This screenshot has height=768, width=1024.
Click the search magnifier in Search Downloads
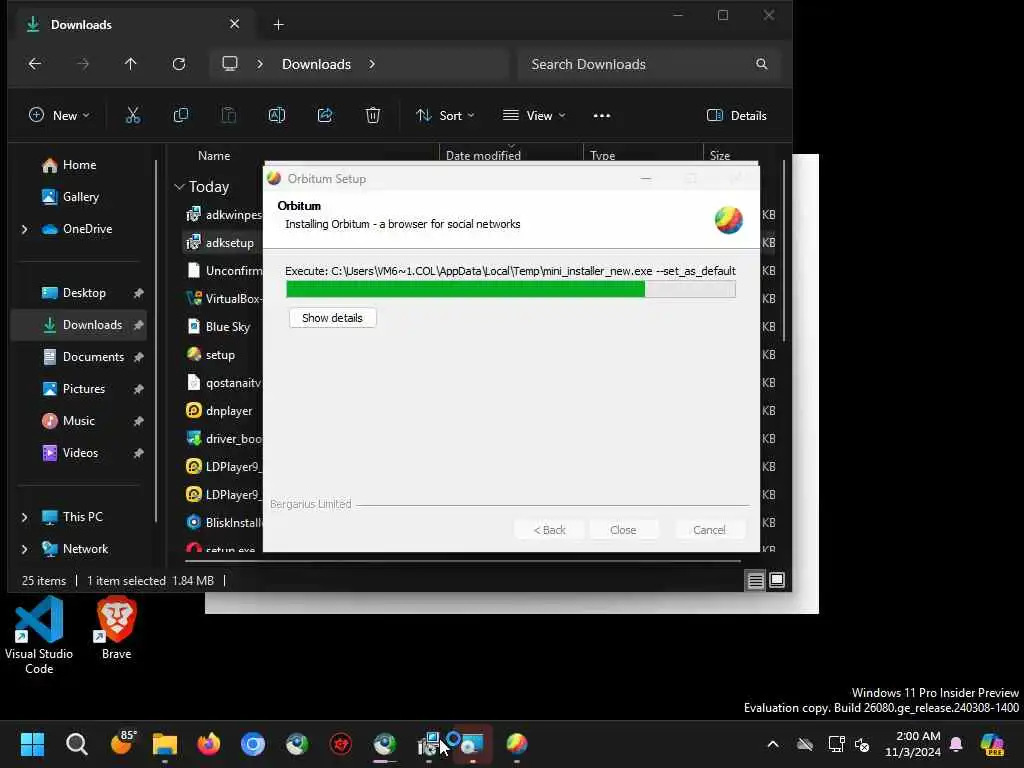click(761, 64)
